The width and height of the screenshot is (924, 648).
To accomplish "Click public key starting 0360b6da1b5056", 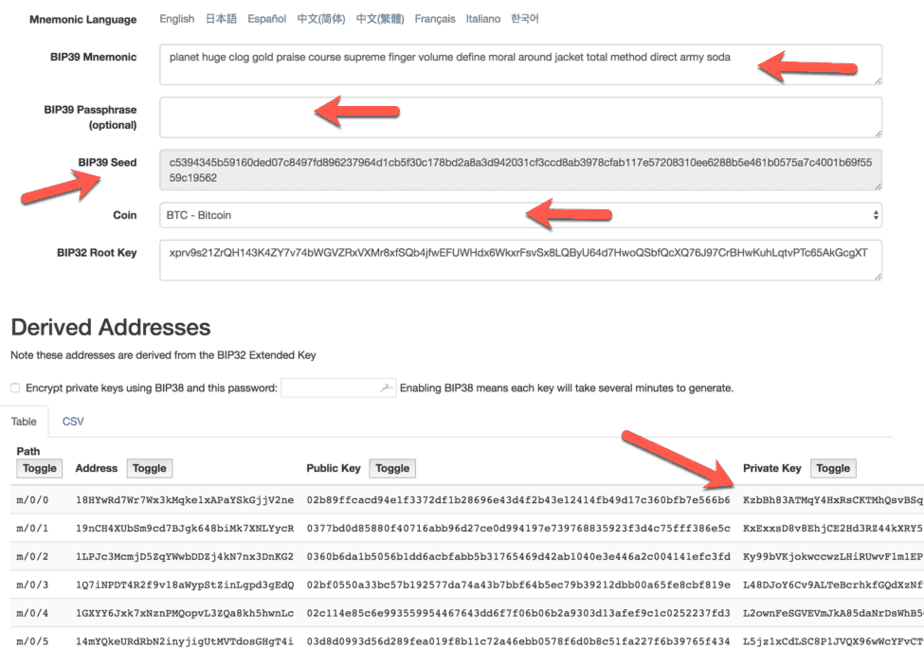I will pyautogui.click(x=519, y=557).
